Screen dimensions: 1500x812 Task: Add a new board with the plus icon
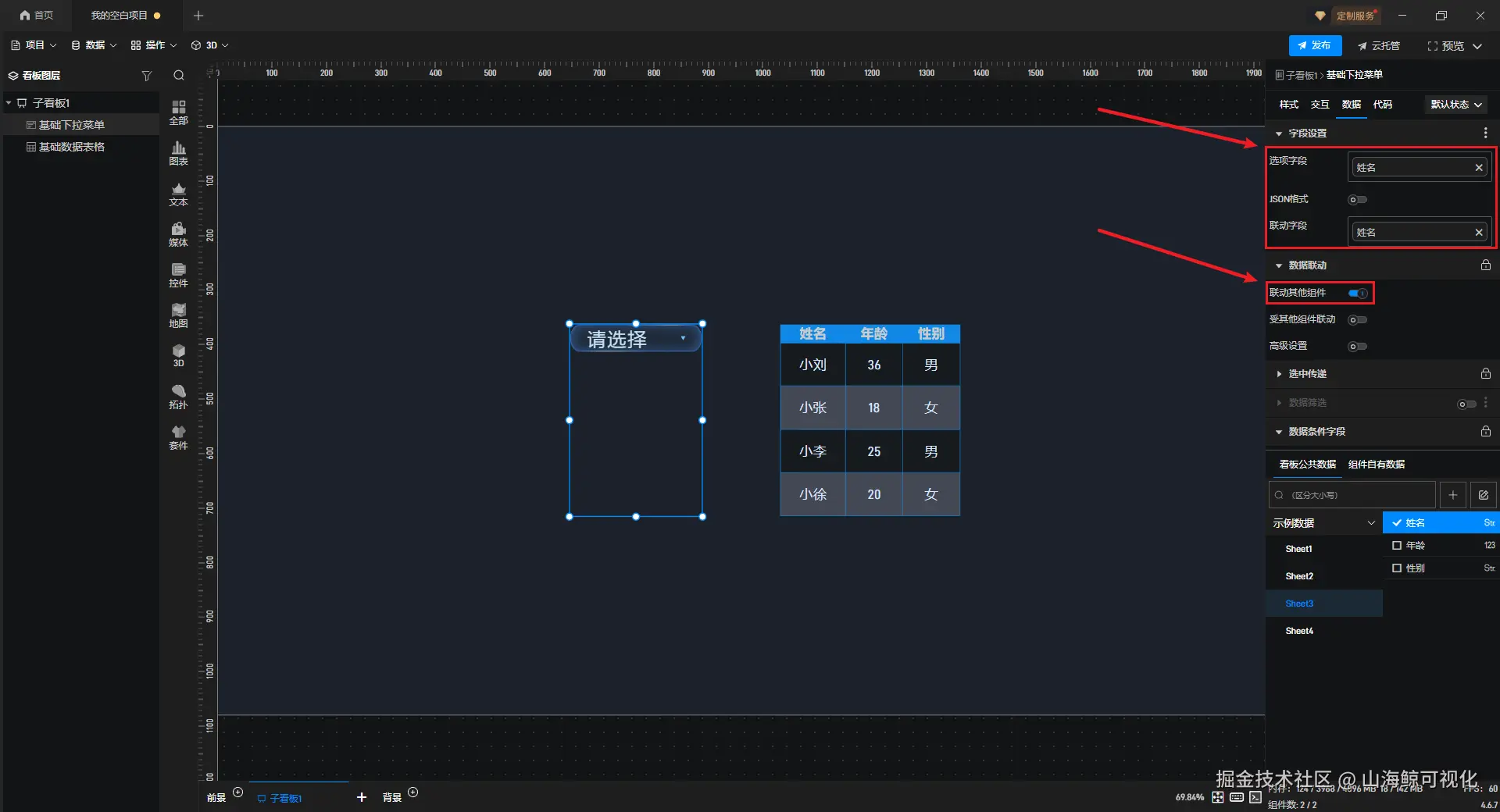pyautogui.click(x=361, y=797)
